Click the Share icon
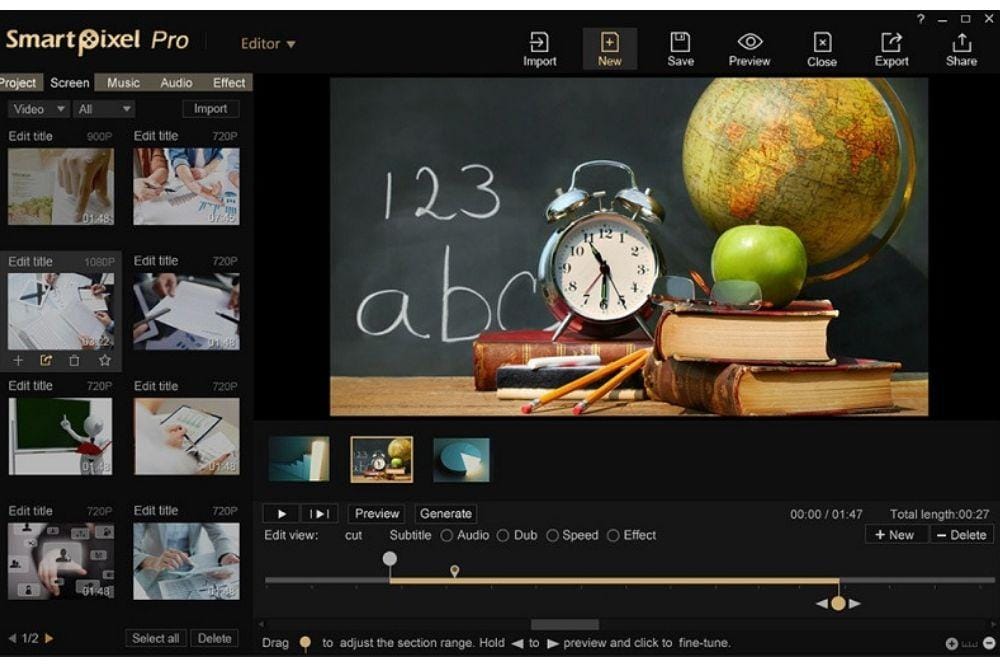 coord(961,48)
